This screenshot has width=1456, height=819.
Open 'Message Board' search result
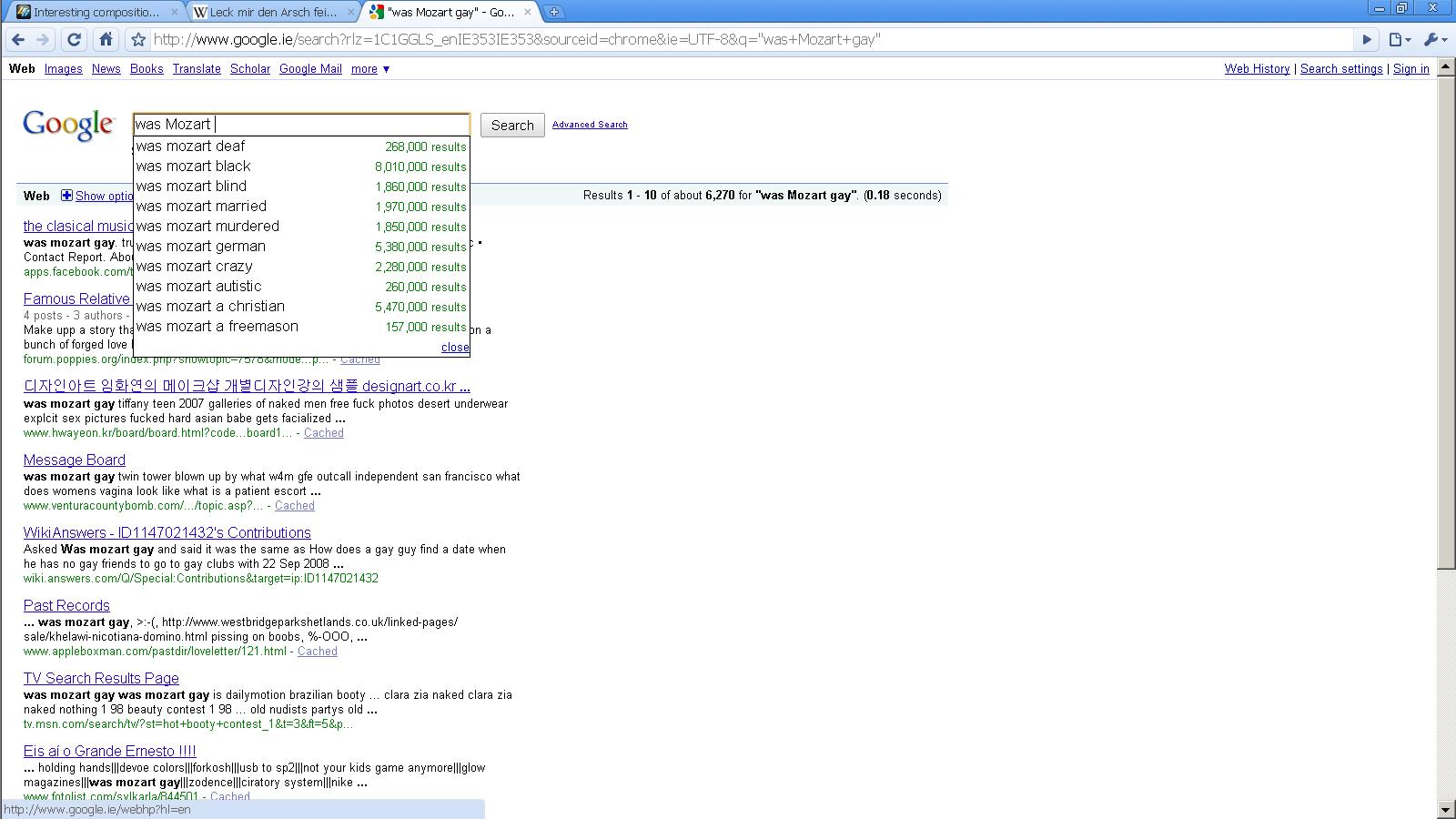75,460
